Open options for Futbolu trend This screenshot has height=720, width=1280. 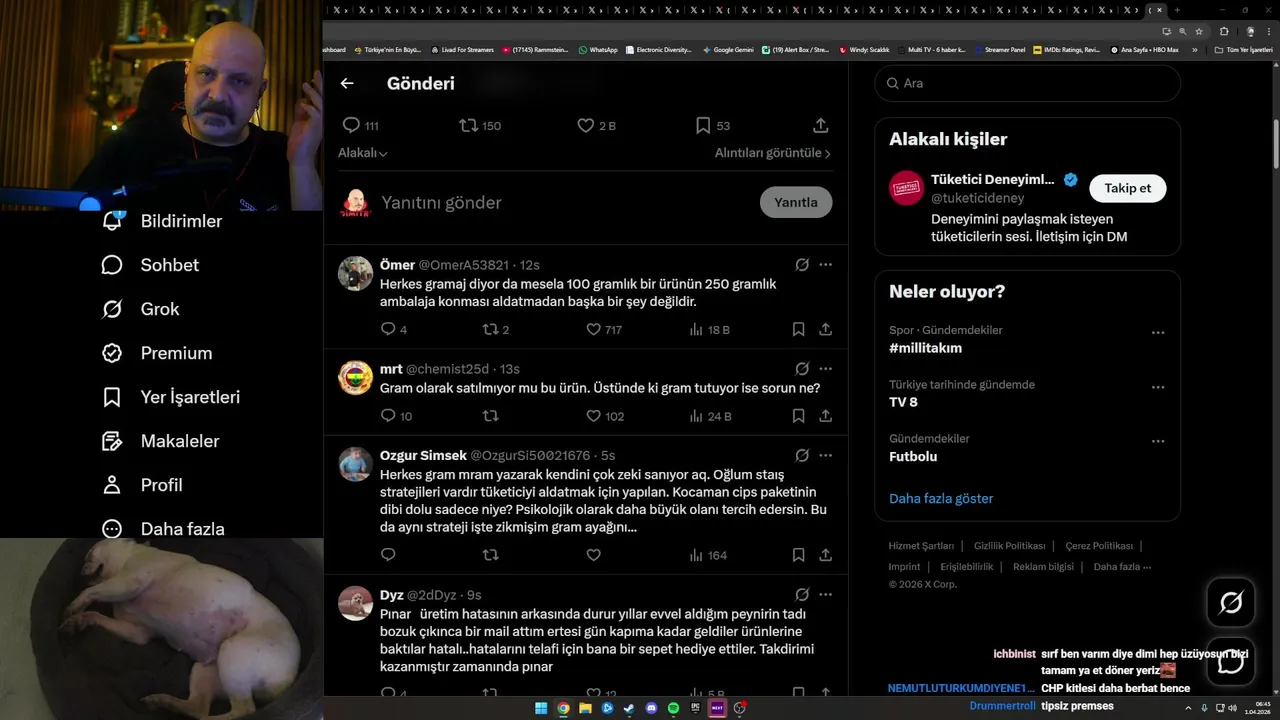(1158, 441)
